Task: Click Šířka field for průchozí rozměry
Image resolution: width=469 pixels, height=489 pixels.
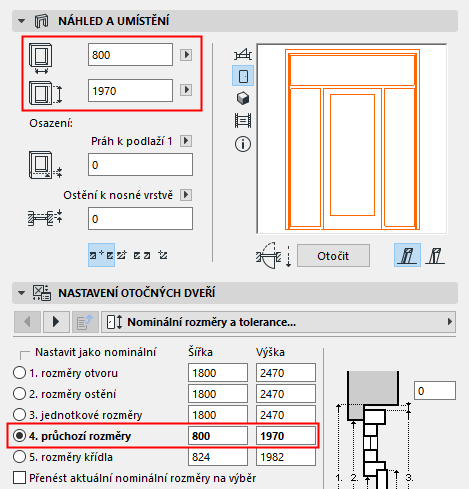Action: tap(218, 436)
